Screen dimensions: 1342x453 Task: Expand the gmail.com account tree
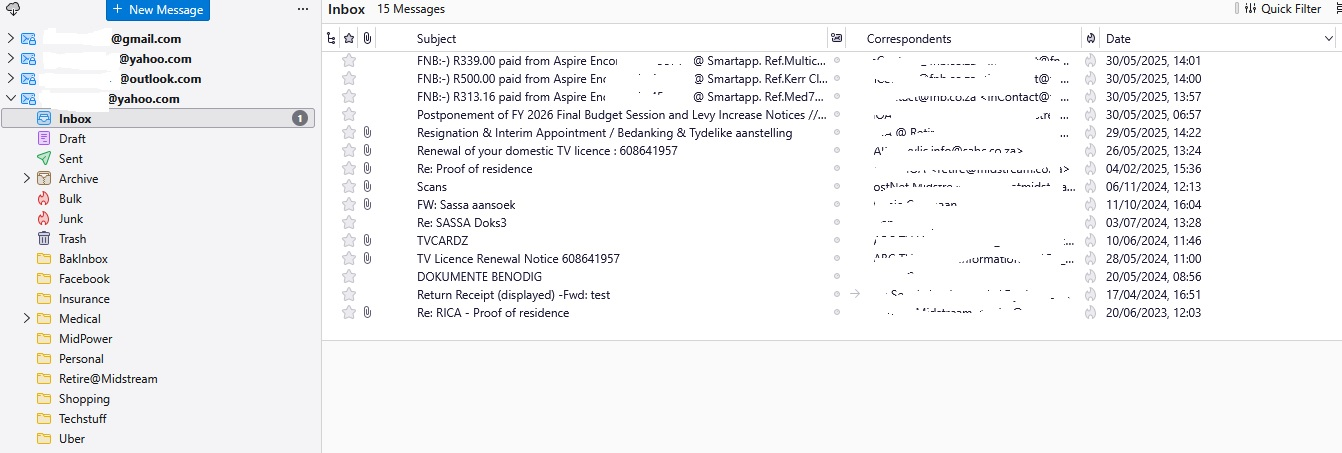point(10,39)
